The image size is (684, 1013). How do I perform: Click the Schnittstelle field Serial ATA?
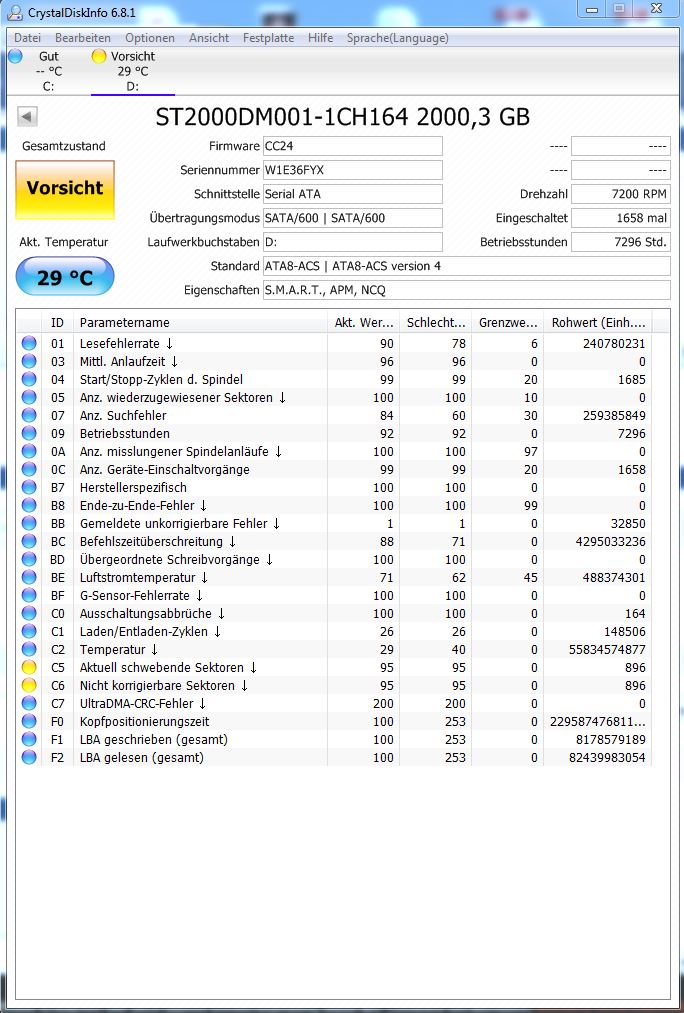click(x=353, y=194)
